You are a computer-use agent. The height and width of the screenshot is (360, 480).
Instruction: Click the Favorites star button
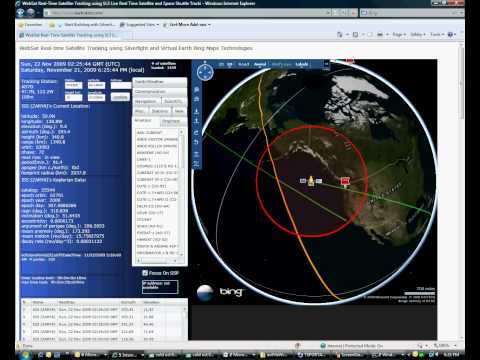[x=31, y=25]
